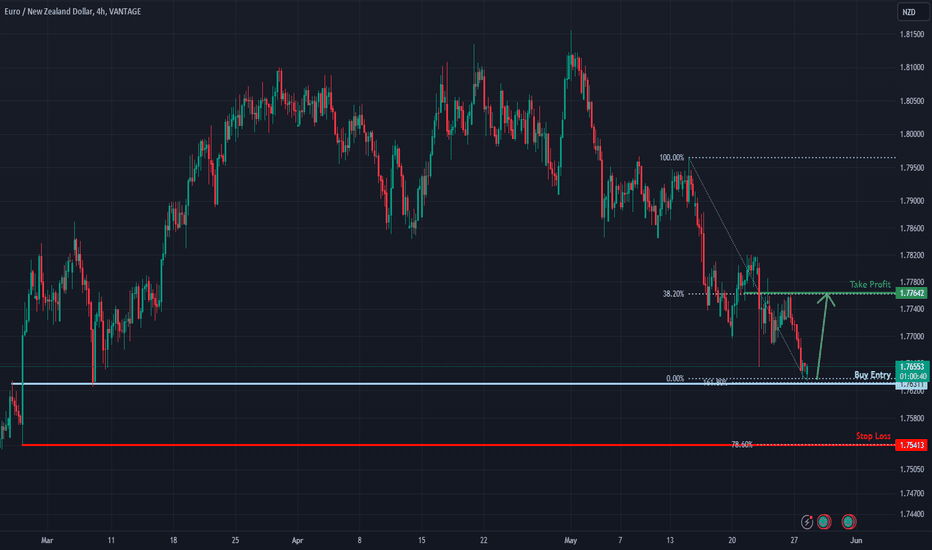
Task: Click the 1.80000 price axis value
Action: pos(912,134)
